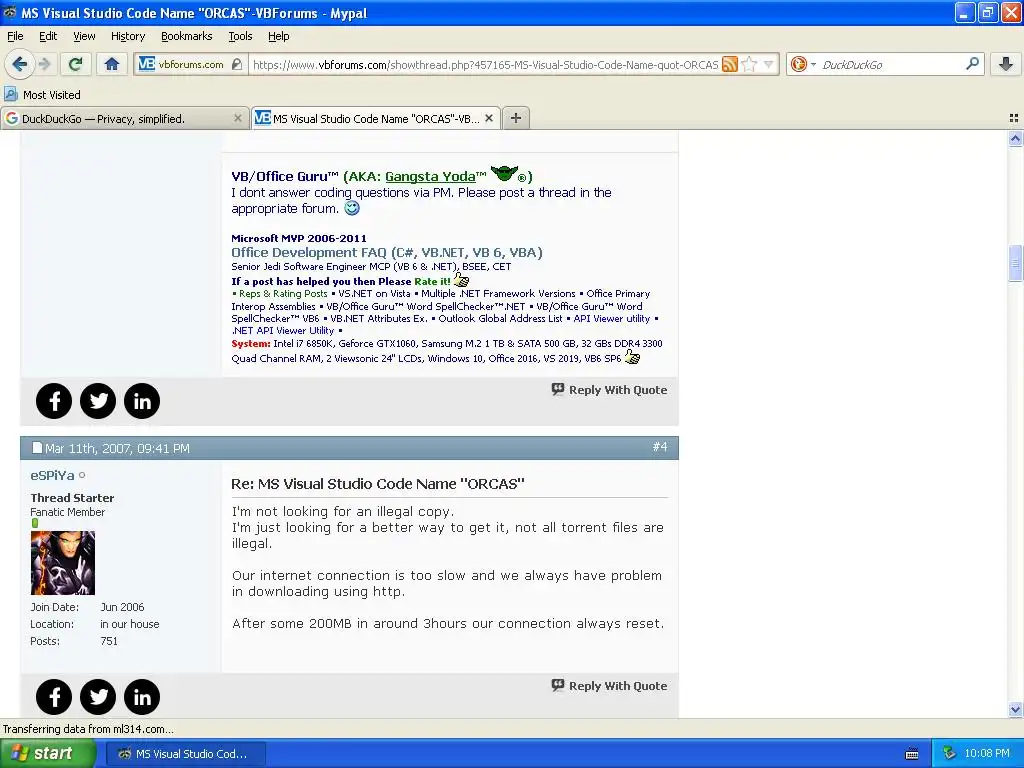Click the Rate it! link
1024x768 pixels.
432,281
